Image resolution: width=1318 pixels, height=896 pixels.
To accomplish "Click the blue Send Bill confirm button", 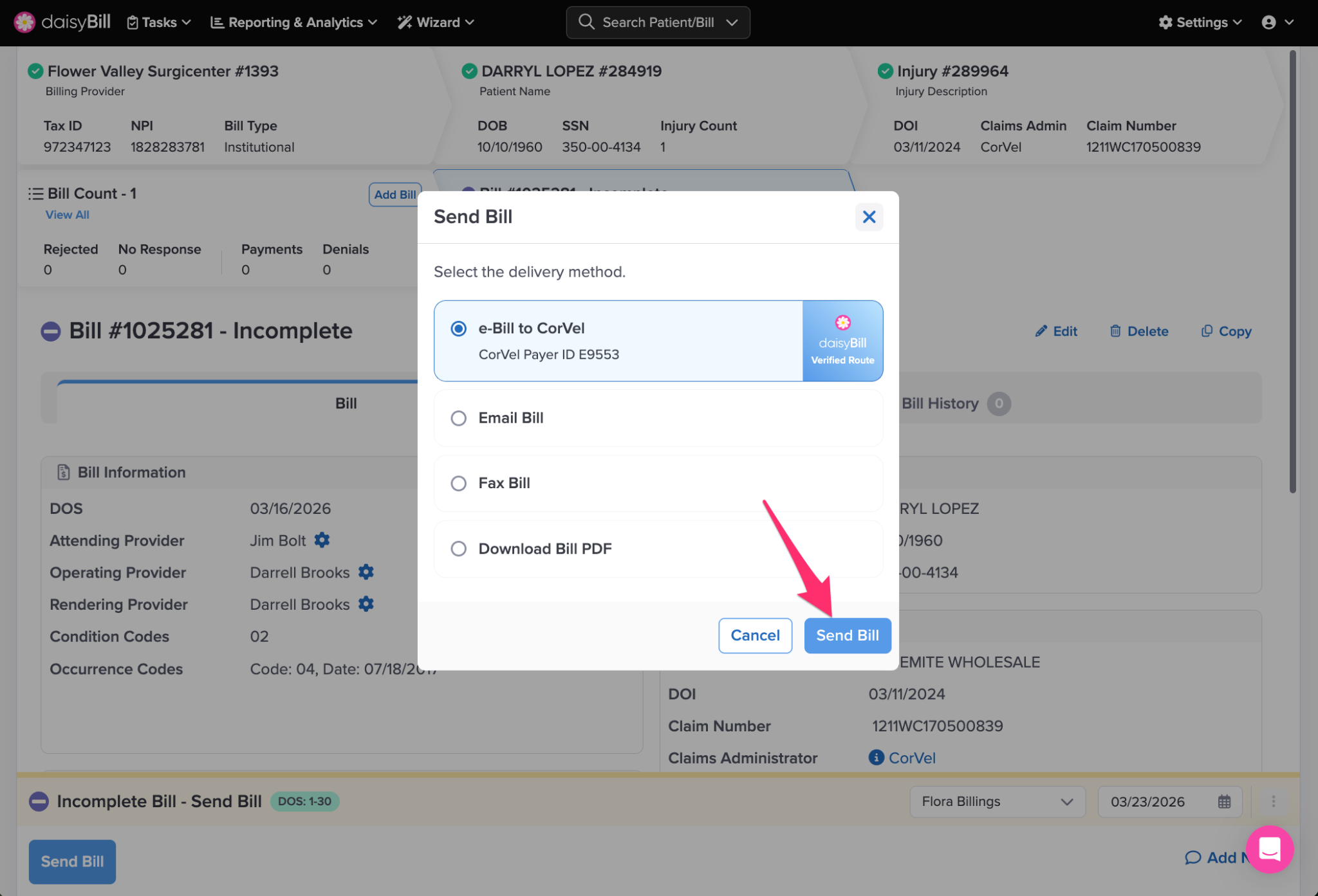I will 847,635.
